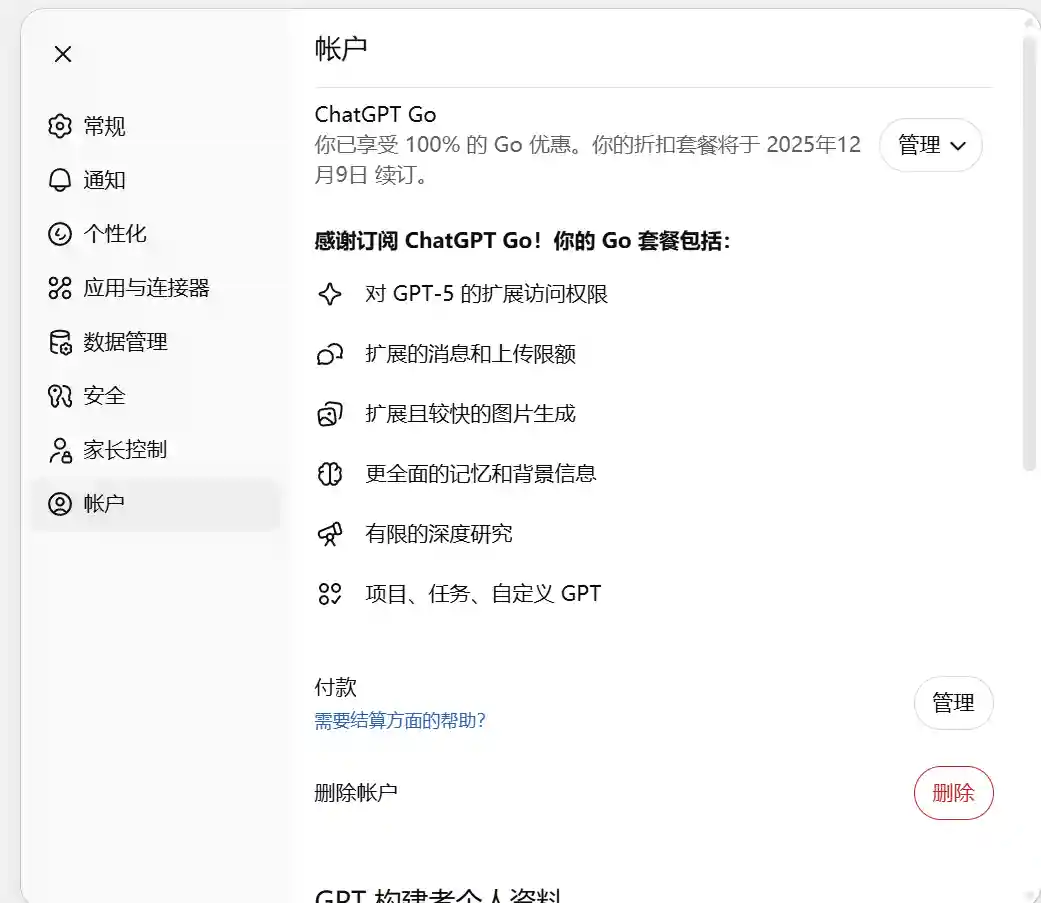Viewport: 1041px width, 903px height.
Task: Click the 应用与连接器 grid icon
Action: 60,288
